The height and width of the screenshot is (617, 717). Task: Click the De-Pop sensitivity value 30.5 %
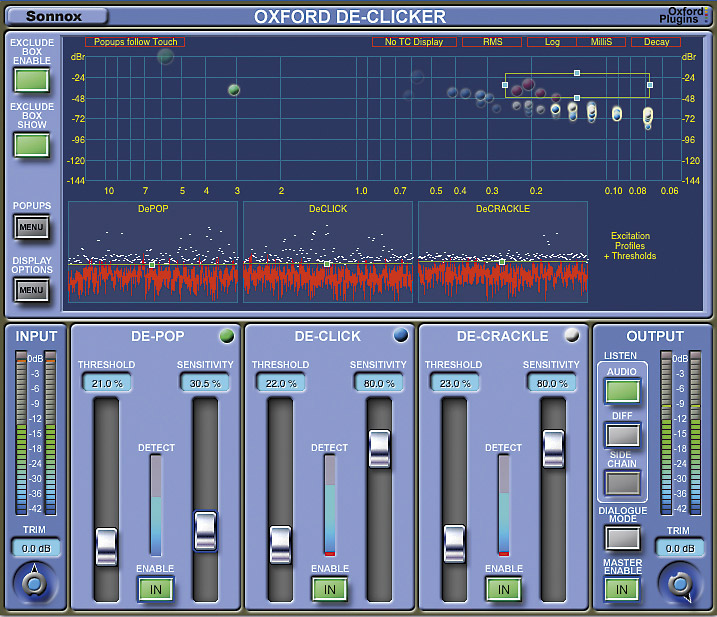point(205,383)
